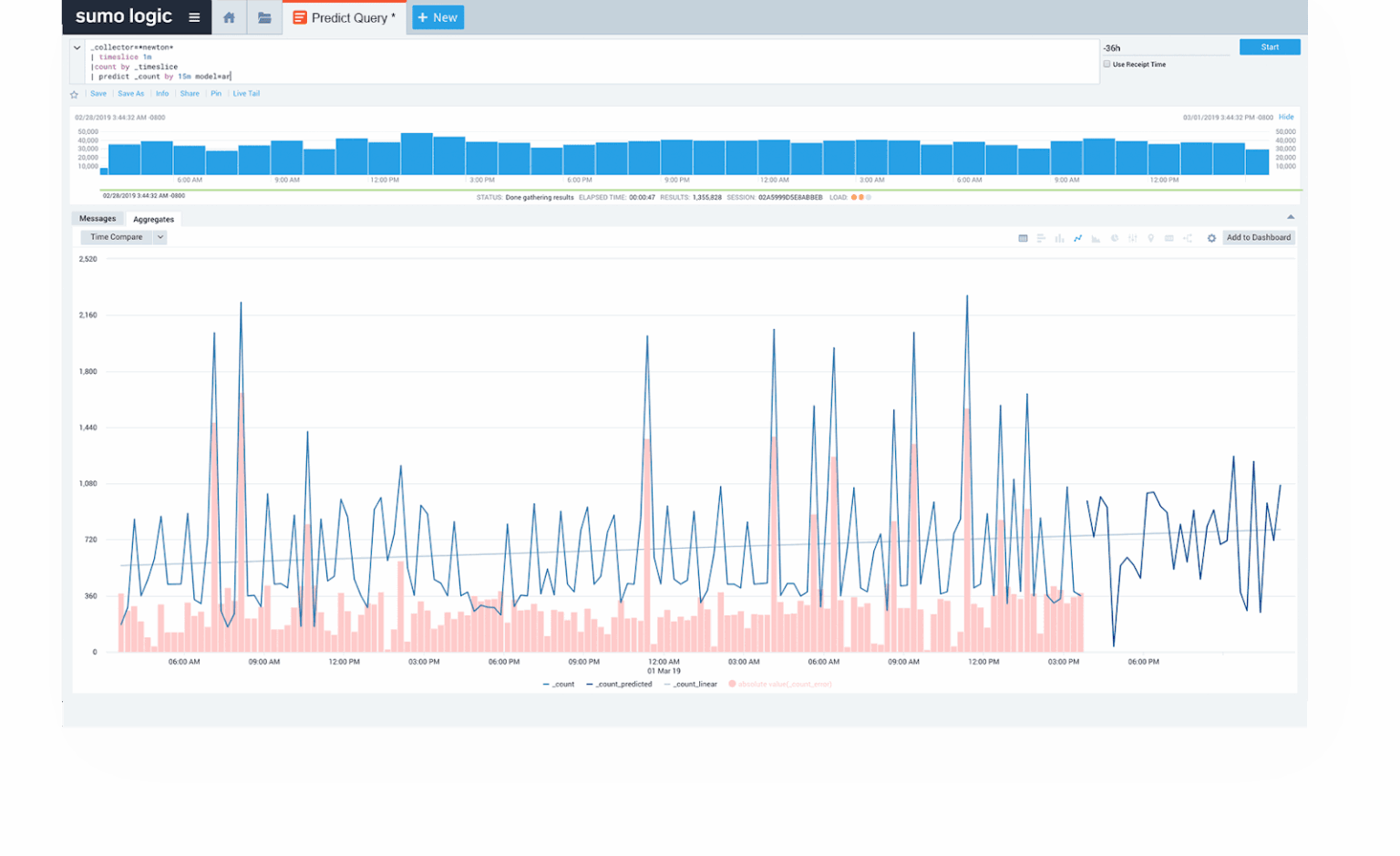The image size is (1400, 856).
Task: Toggle absolute value(_count_error) series in legend
Action: click(780, 684)
